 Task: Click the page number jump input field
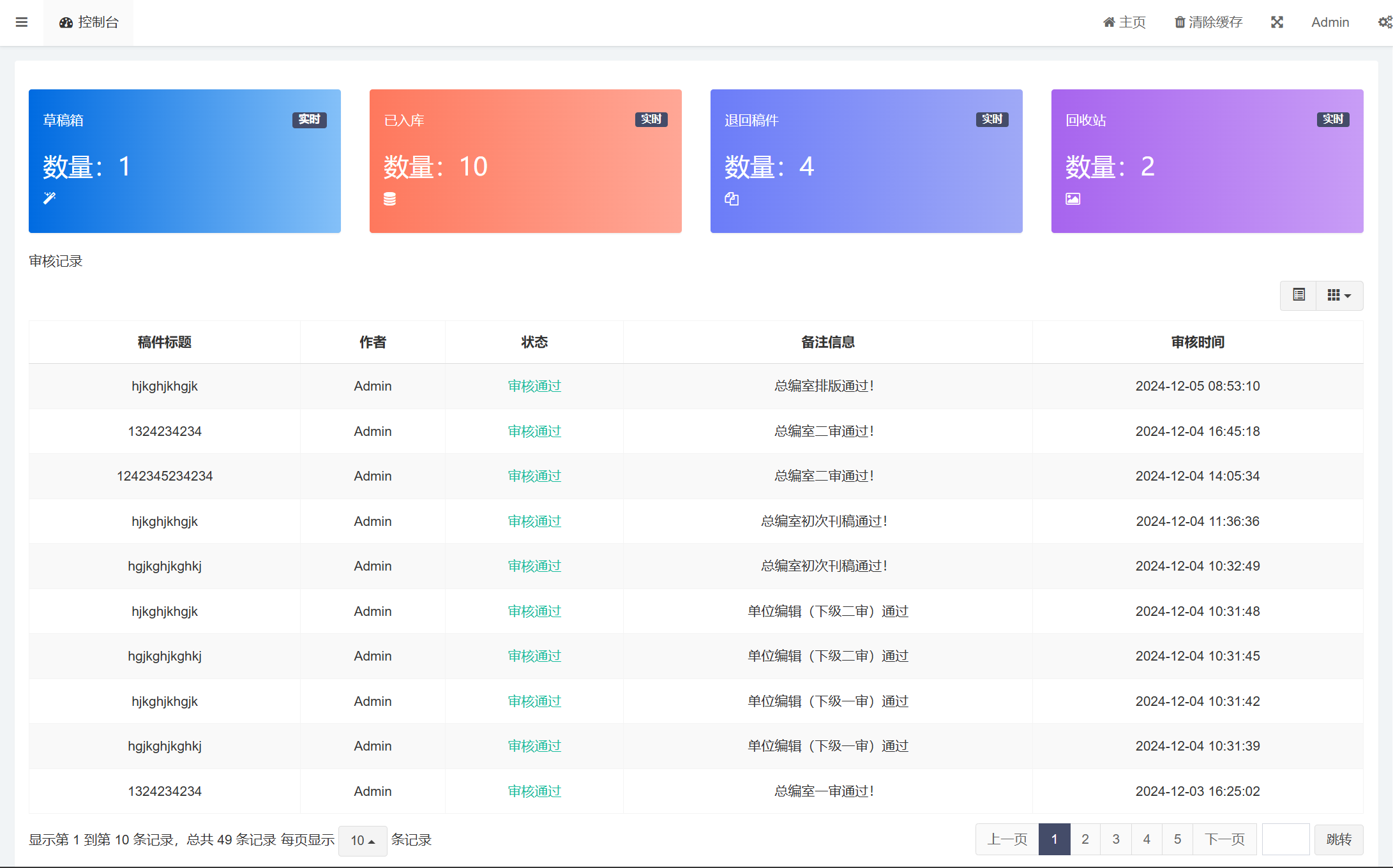pyautogui.click(x=1285, y=839)
